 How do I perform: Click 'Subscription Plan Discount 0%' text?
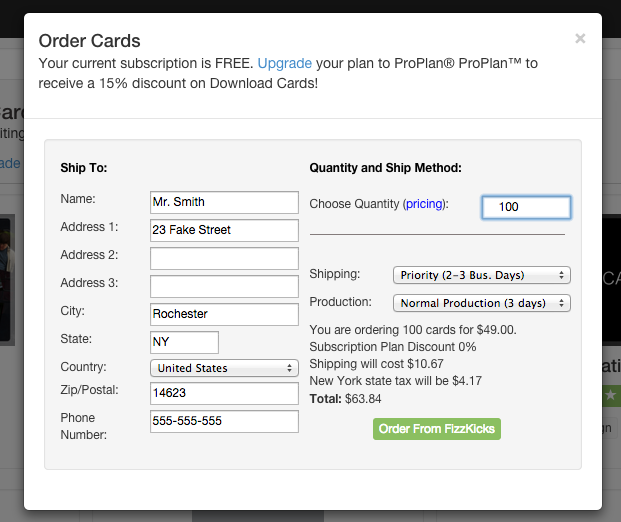[x=392, y=347]
